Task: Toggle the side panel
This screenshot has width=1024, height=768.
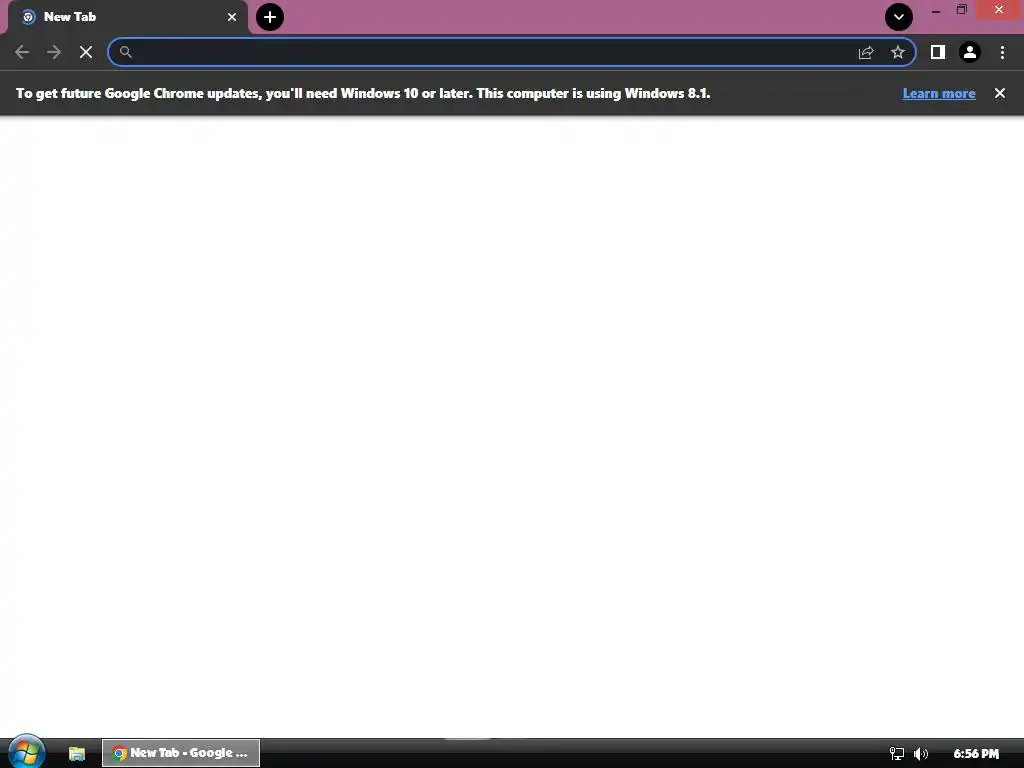Action: (938, 52)
